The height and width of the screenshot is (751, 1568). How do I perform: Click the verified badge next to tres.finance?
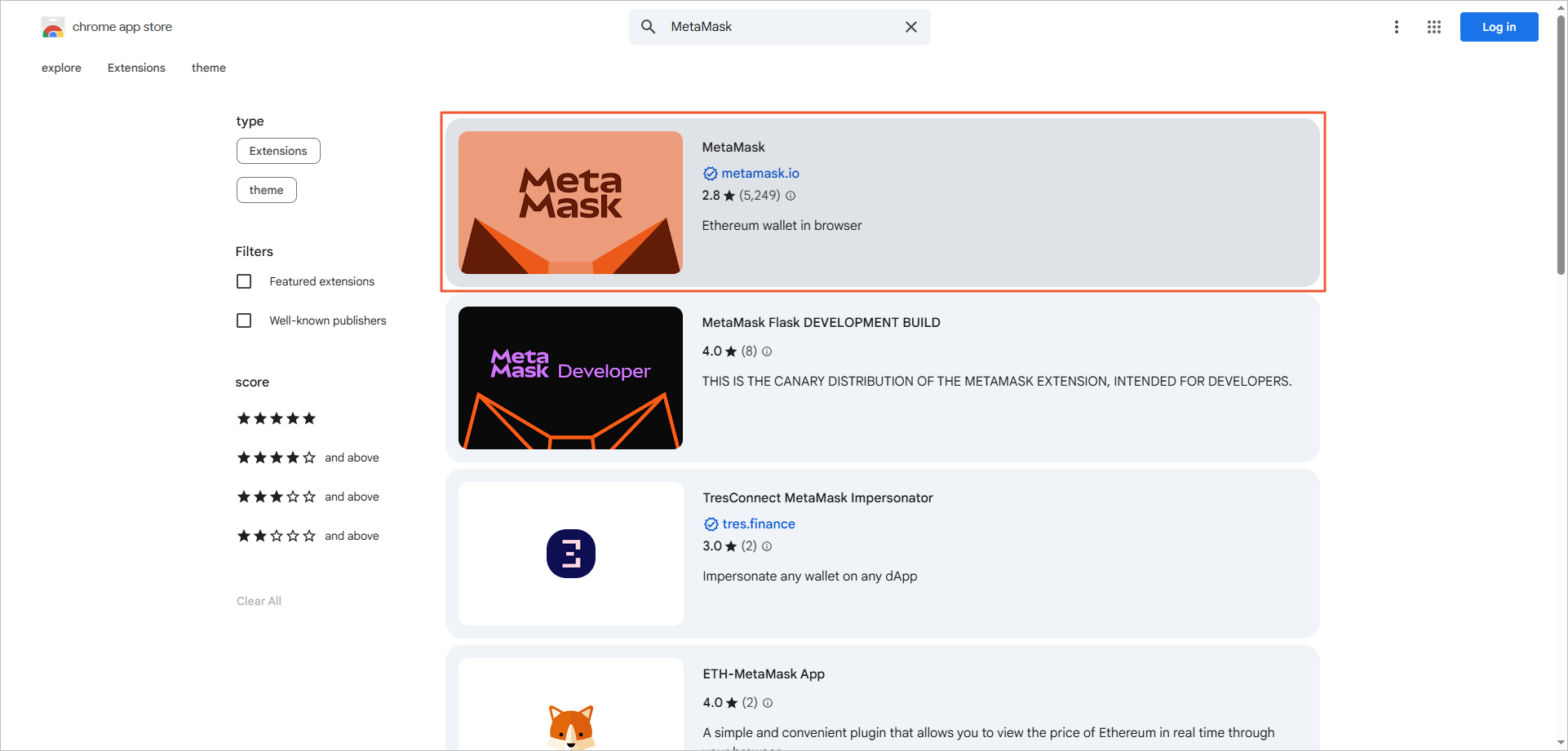711,524
